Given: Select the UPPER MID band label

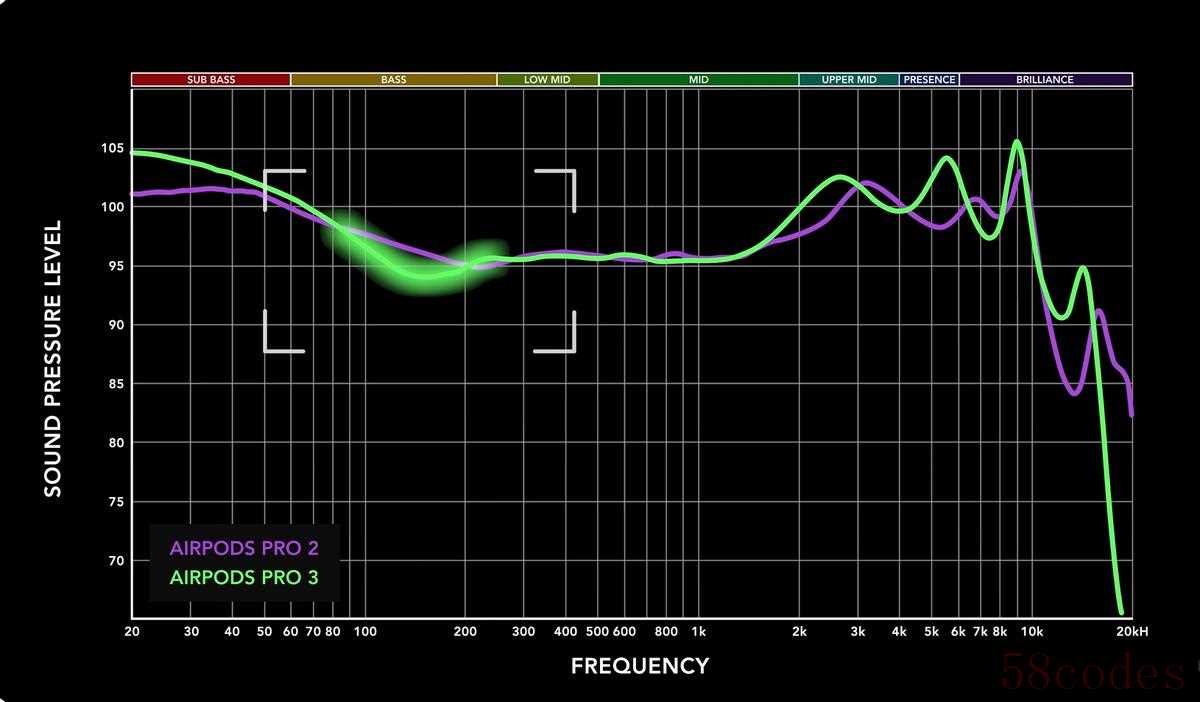Looking at the screenshot, I should coord(848,80).
